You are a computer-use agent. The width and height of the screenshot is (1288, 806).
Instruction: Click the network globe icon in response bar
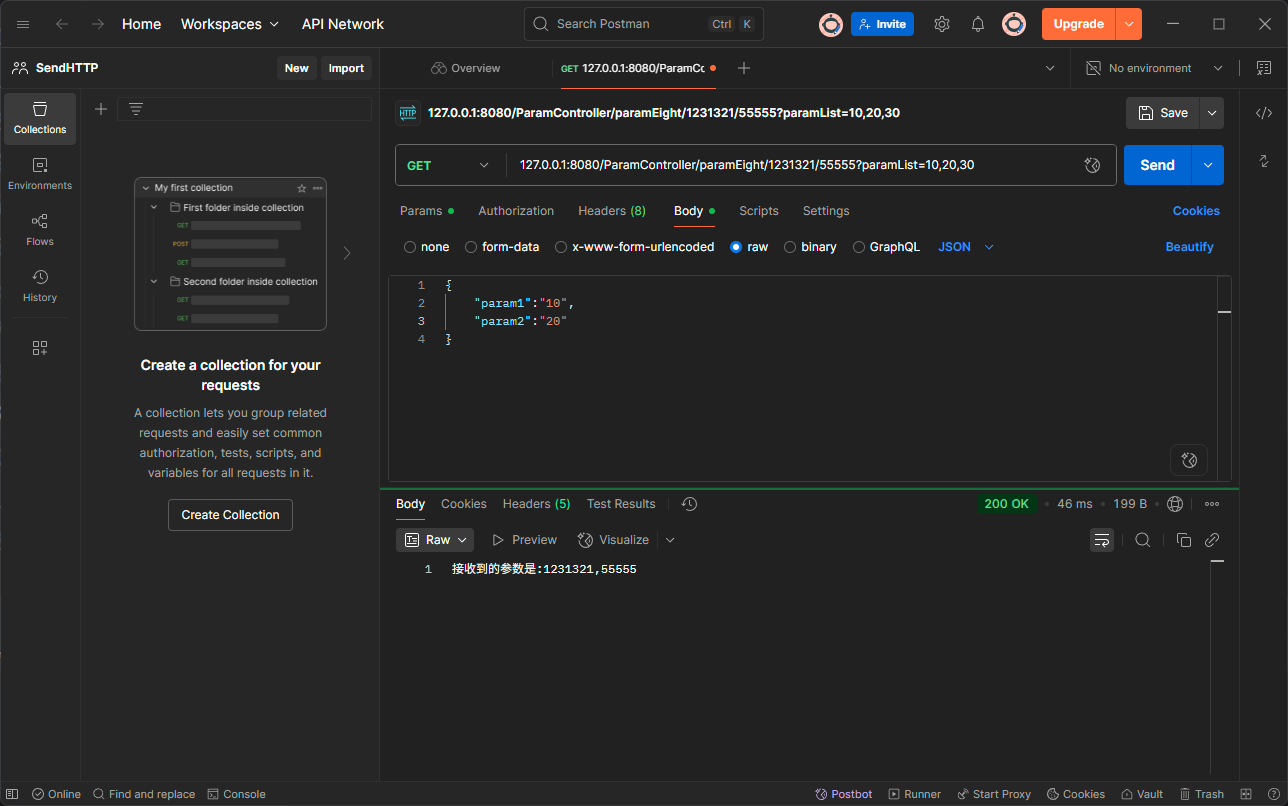(x=1175, y=504)
